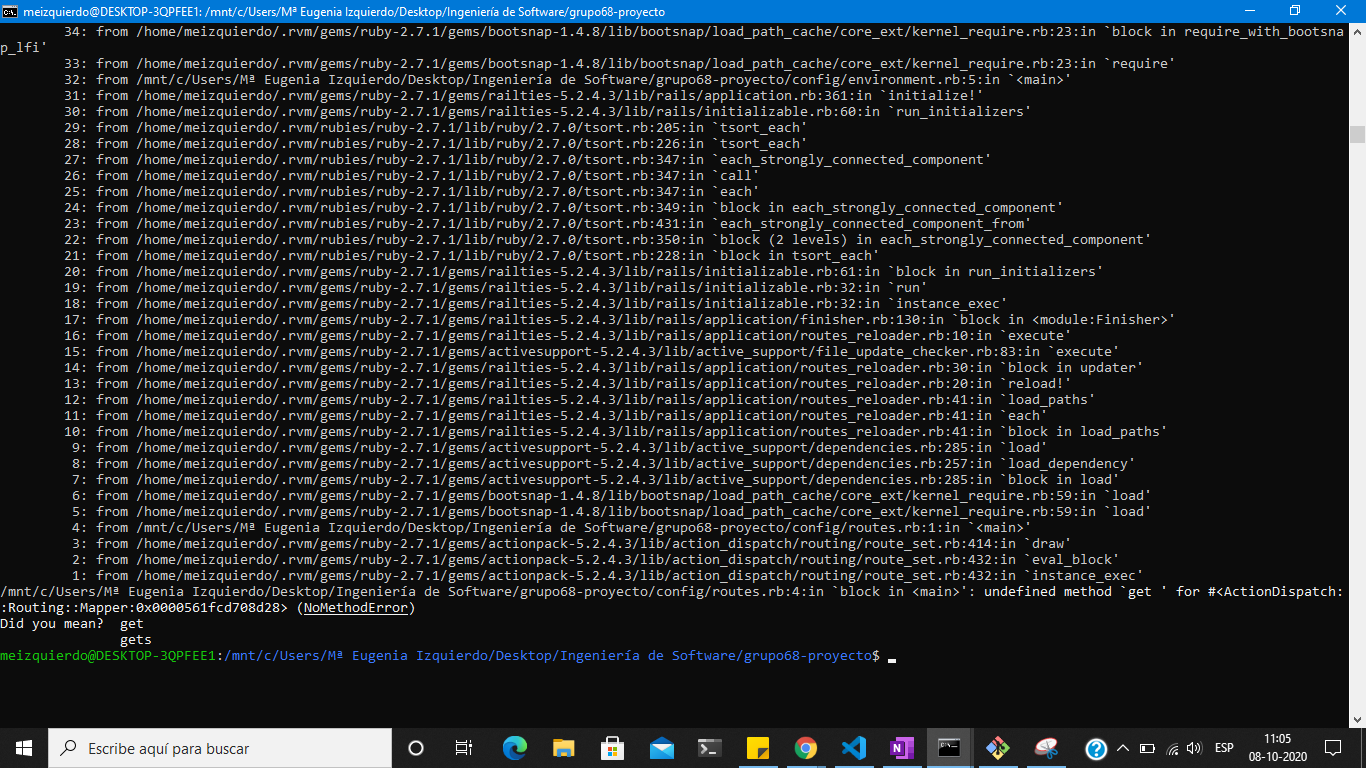This screenshot has width=1366, height=768.
Task: Open the Snipping Tool
Action: 1045,747
